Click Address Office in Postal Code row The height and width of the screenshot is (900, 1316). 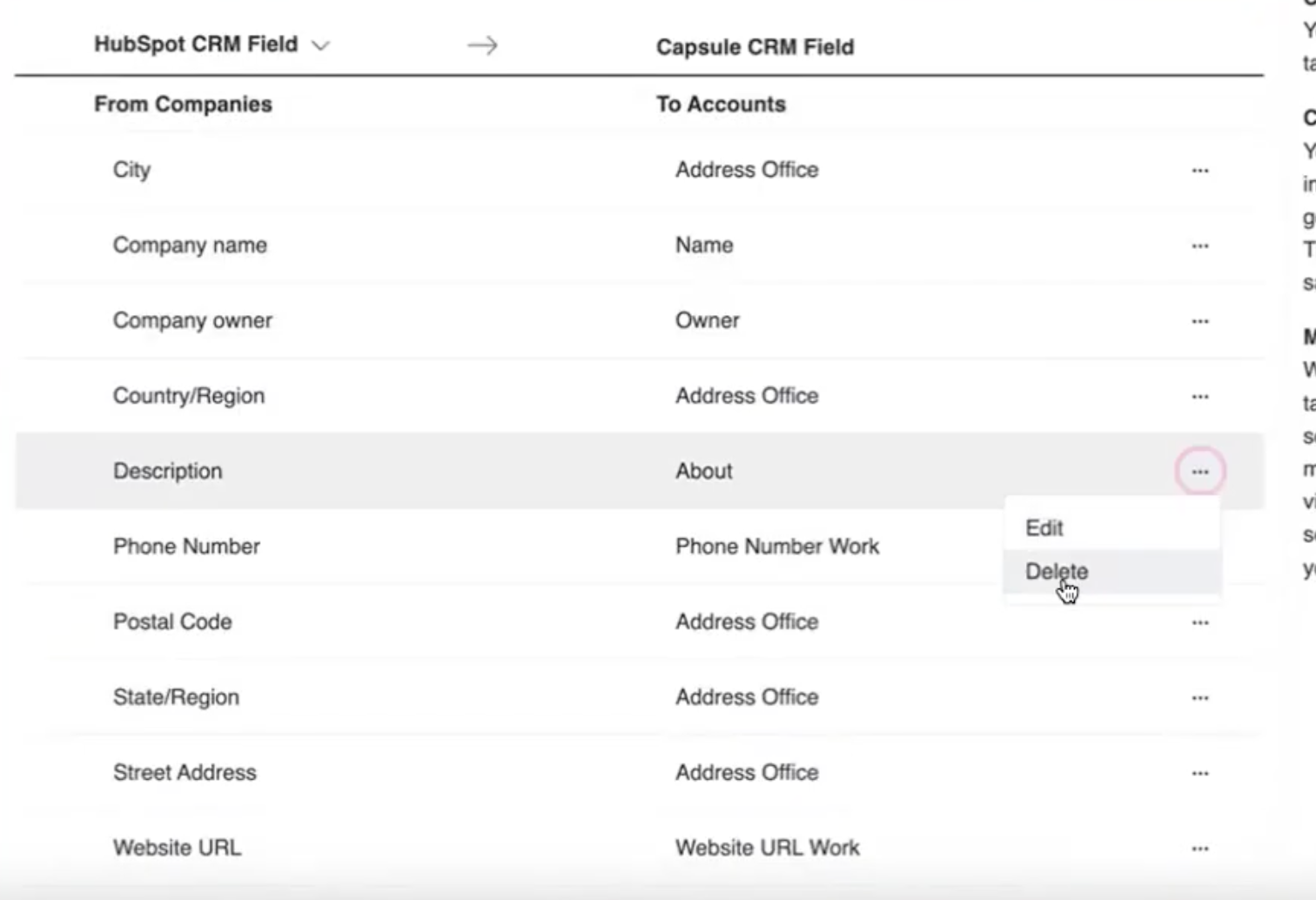(x=747, y=621)
